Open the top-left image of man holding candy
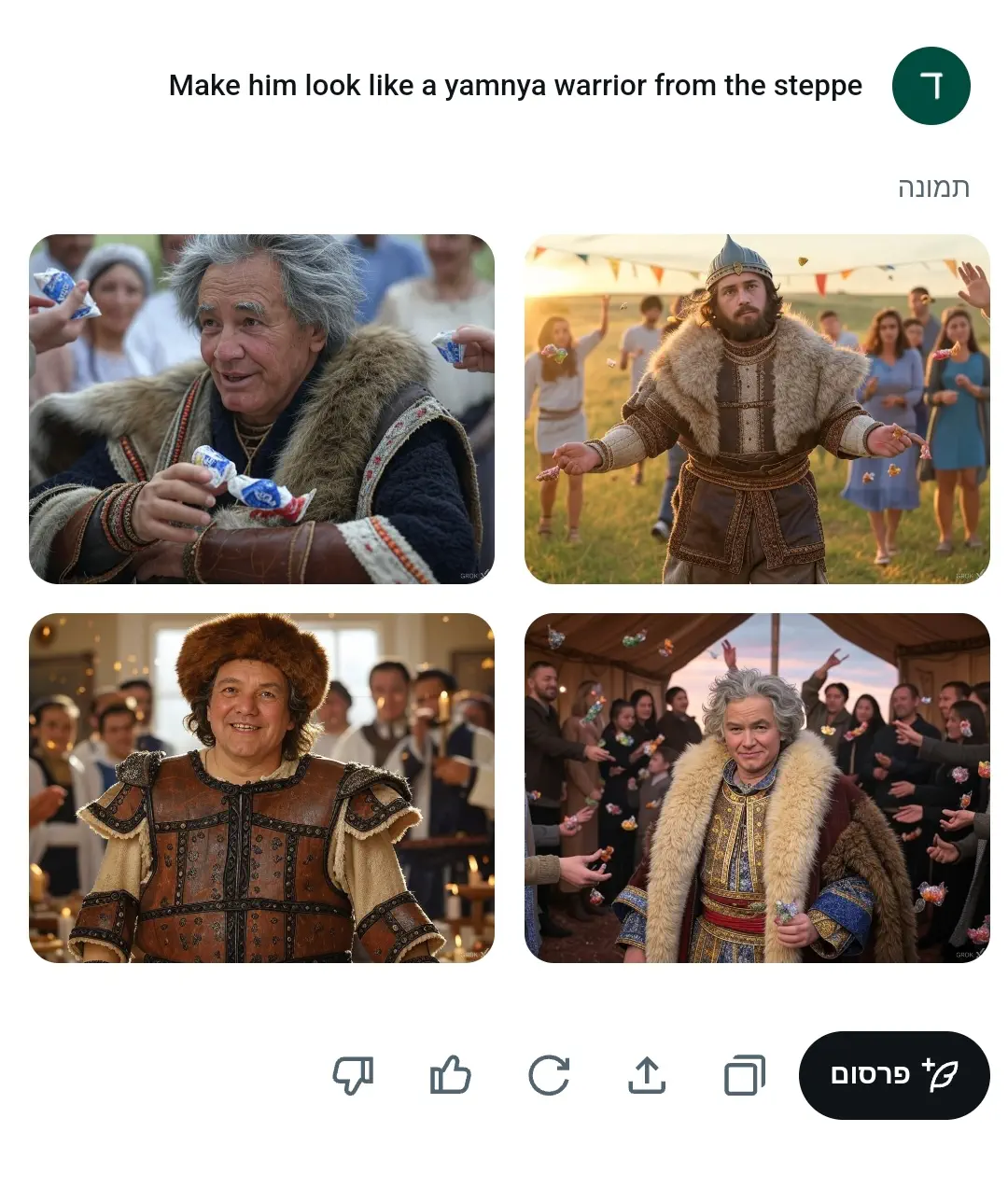The width and height of the screenshot is (1008, 1188). point(261,409)
